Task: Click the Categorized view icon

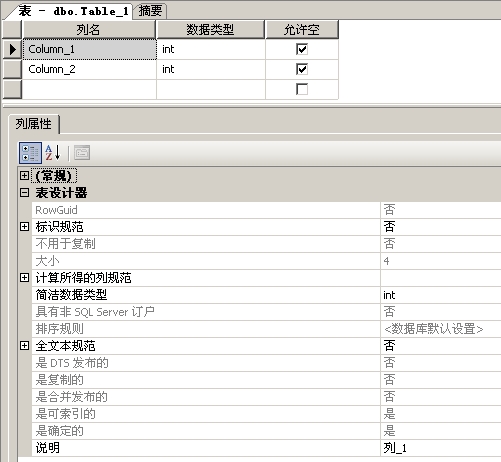Action: click(30, 153)
